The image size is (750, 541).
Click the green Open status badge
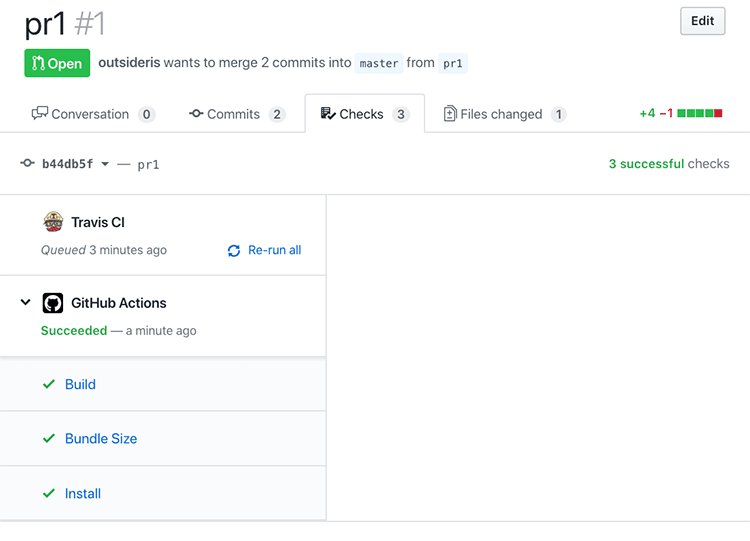point(57,63)
